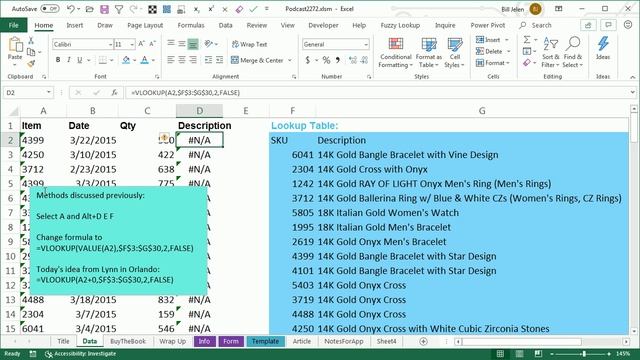The height and width of the screenshot is (360, 640).
Task: Click the Save disk icon
Action: pyautogui.click(x=104, y=9)
